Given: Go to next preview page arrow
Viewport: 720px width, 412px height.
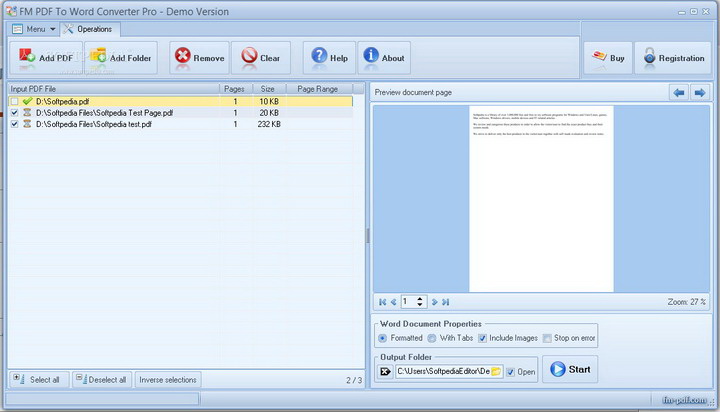Looking at the screenshot, I should [x=700, y=93].
